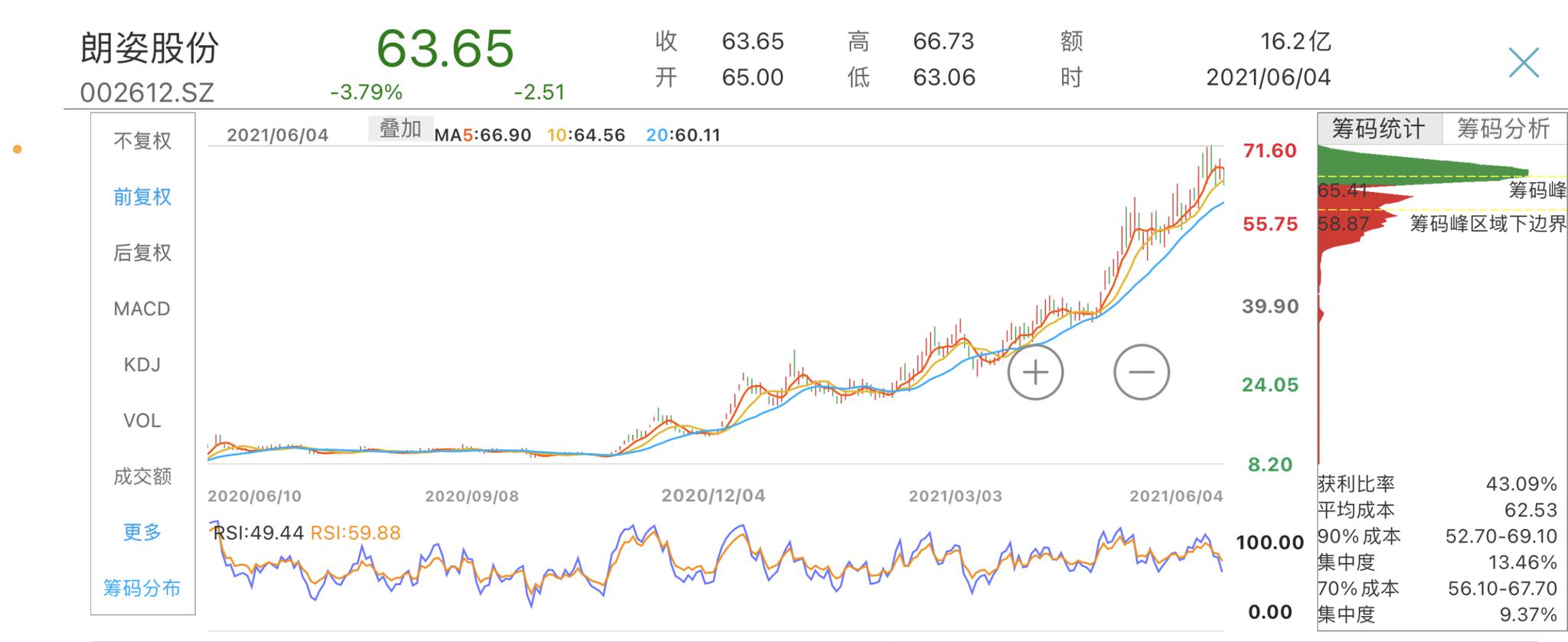Select 不复权 price adjustment option
1568x642 pixels.
142,141
